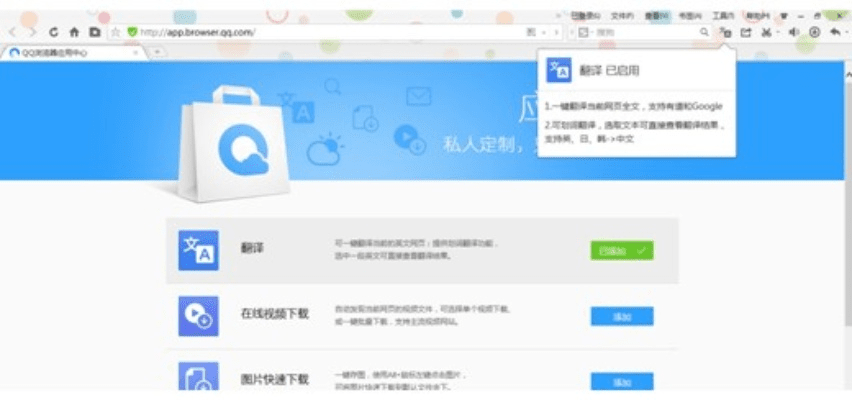Bookmark this page with the star icon
This screenshot has width=852, height=400.
[116, 33]
